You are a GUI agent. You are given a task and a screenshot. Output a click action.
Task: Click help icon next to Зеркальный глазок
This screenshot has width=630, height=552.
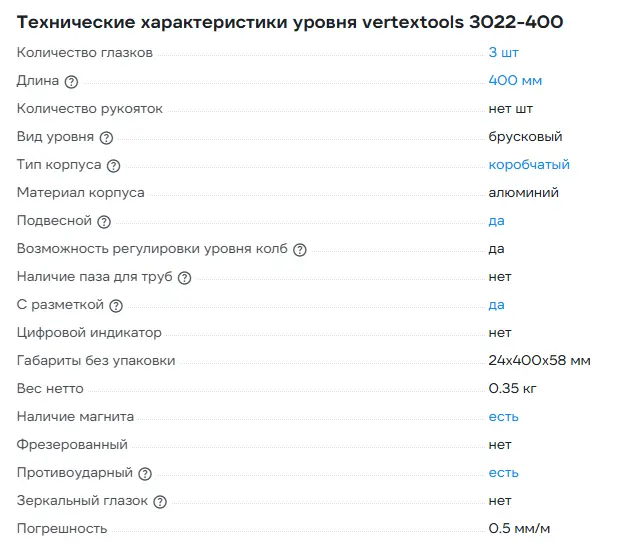pyautogui.click(x=160, y=501)
